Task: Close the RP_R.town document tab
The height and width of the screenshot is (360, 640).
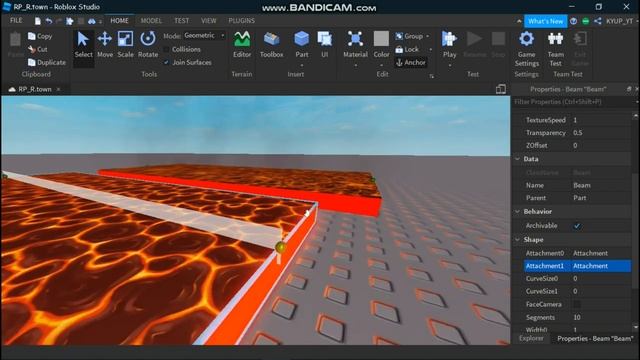Action: 58,89
